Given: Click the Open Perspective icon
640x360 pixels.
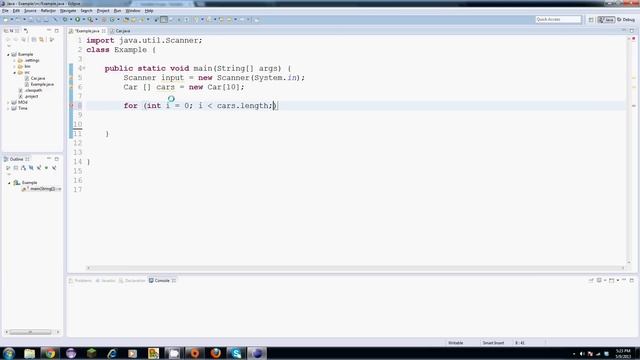Looking at the screenshot, I should [591, 19].
